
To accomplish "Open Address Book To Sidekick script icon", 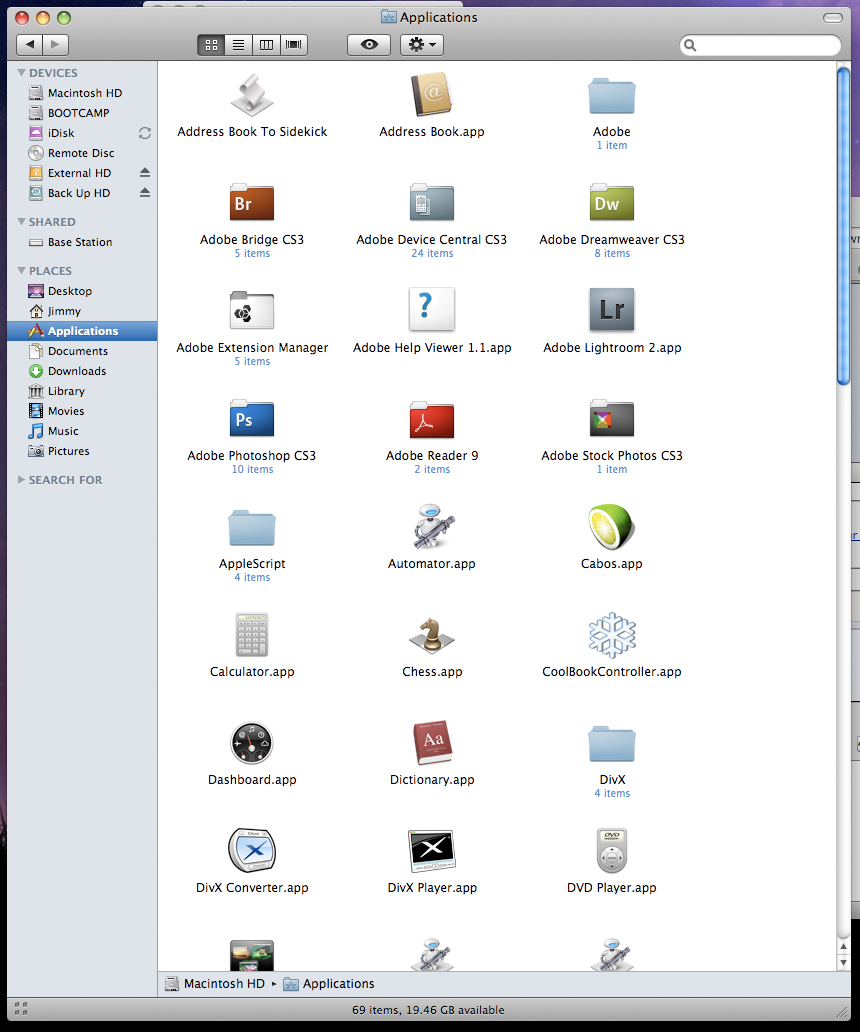I will click(x=252, y=95).
